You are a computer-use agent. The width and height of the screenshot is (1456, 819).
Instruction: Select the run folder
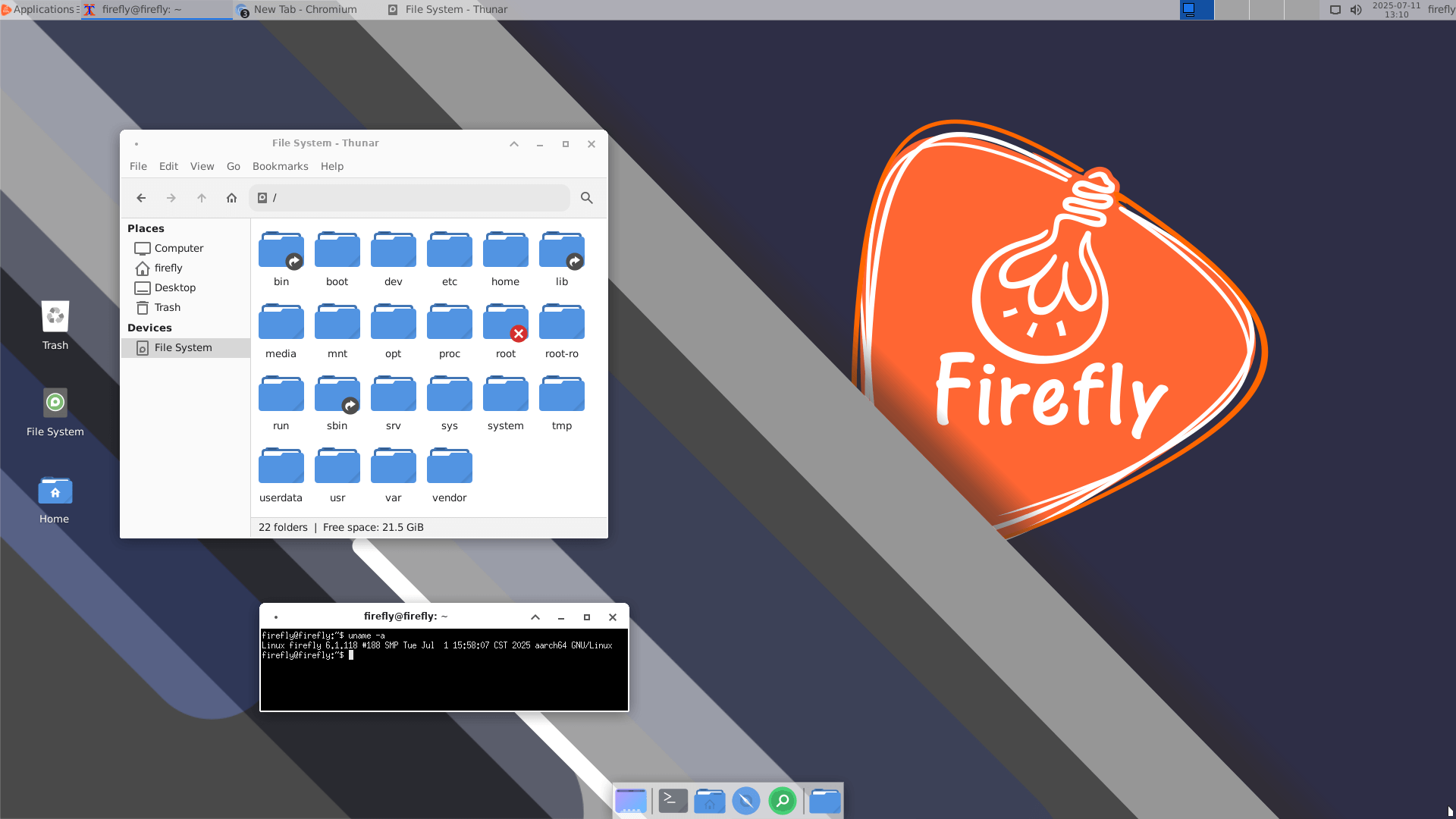281,403
